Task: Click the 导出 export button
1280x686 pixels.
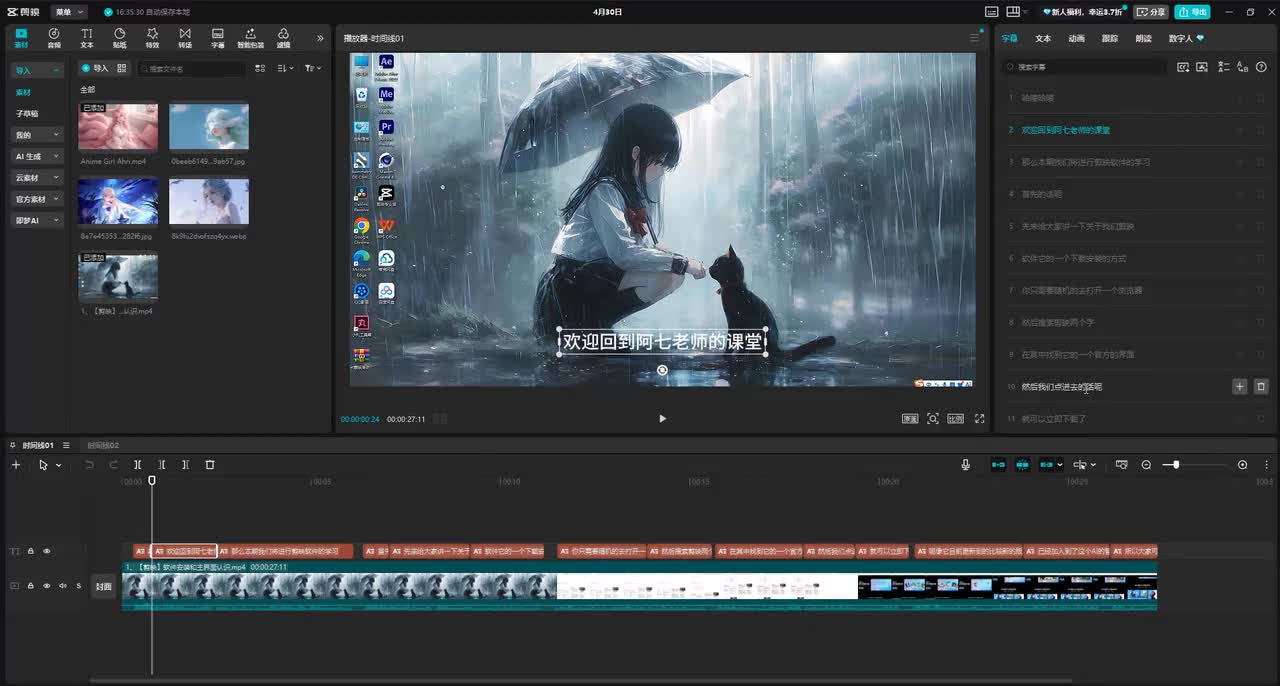Action: pos(1192,12)
